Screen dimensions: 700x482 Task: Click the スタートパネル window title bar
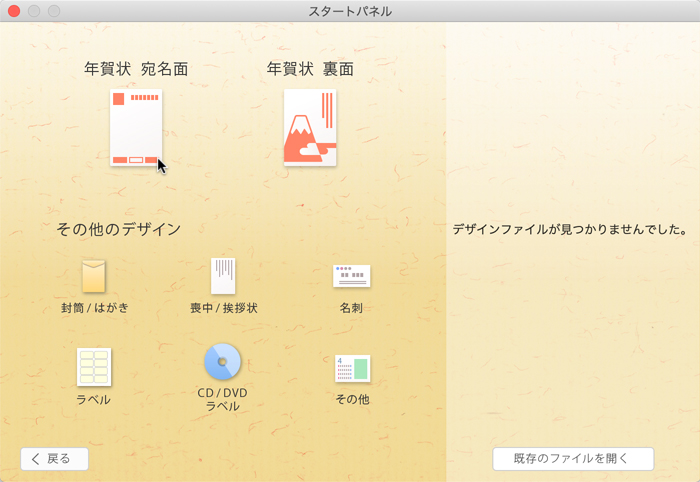pos(350,11)
